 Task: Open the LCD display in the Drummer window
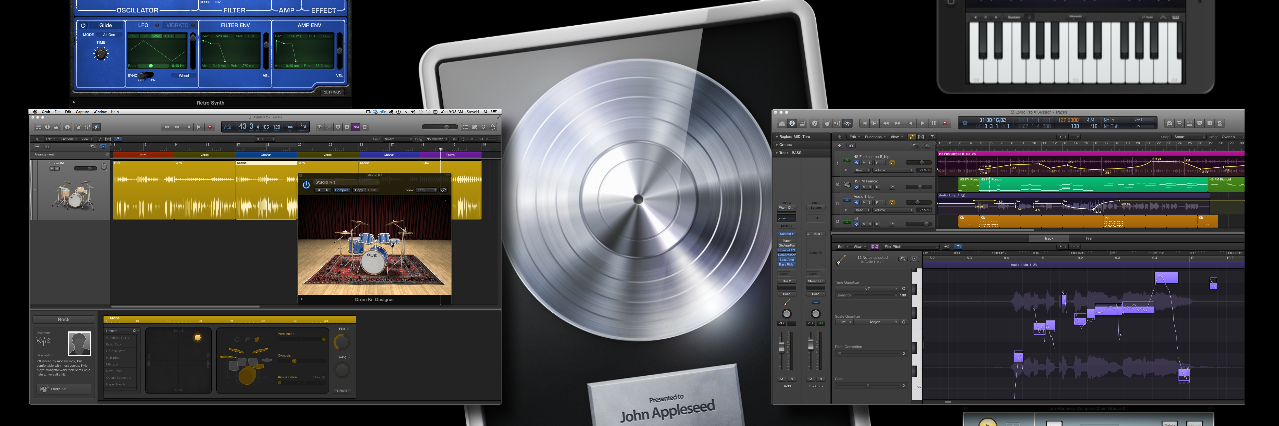coord(265,127)
